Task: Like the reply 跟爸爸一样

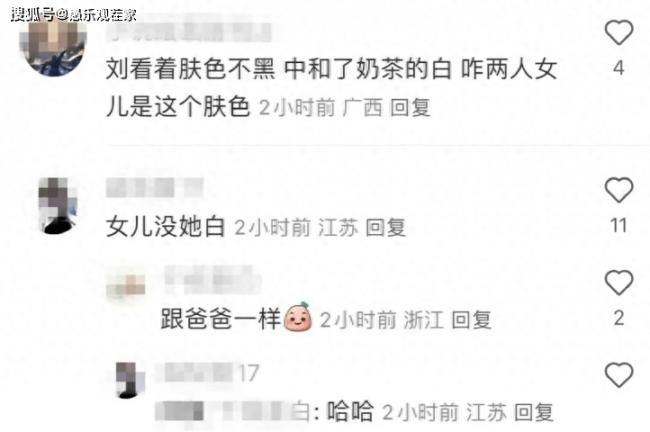Action: pos(619,282)
